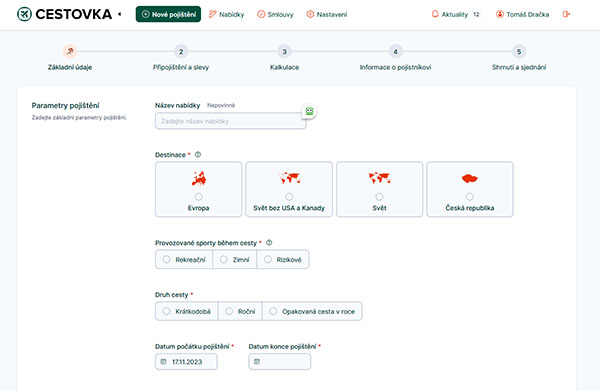Click the Nové pojištění button

168,14
